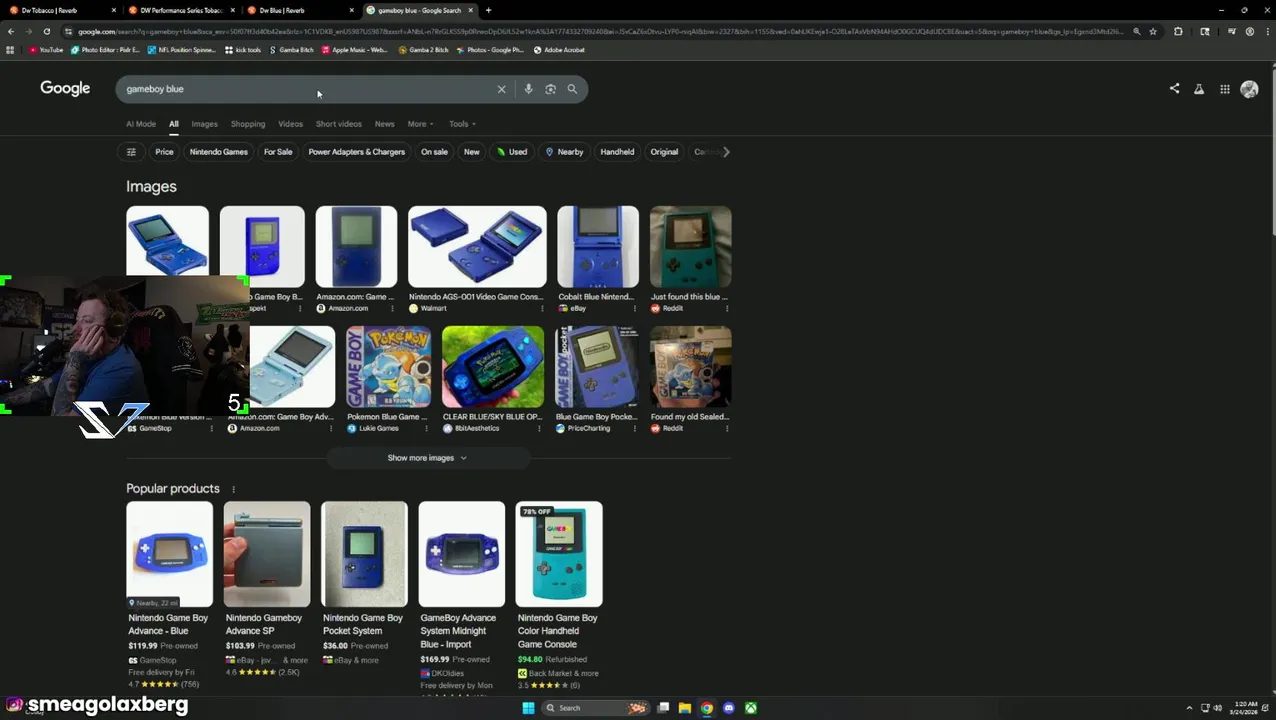Switch to the AI Mode tab

(141, 124)
